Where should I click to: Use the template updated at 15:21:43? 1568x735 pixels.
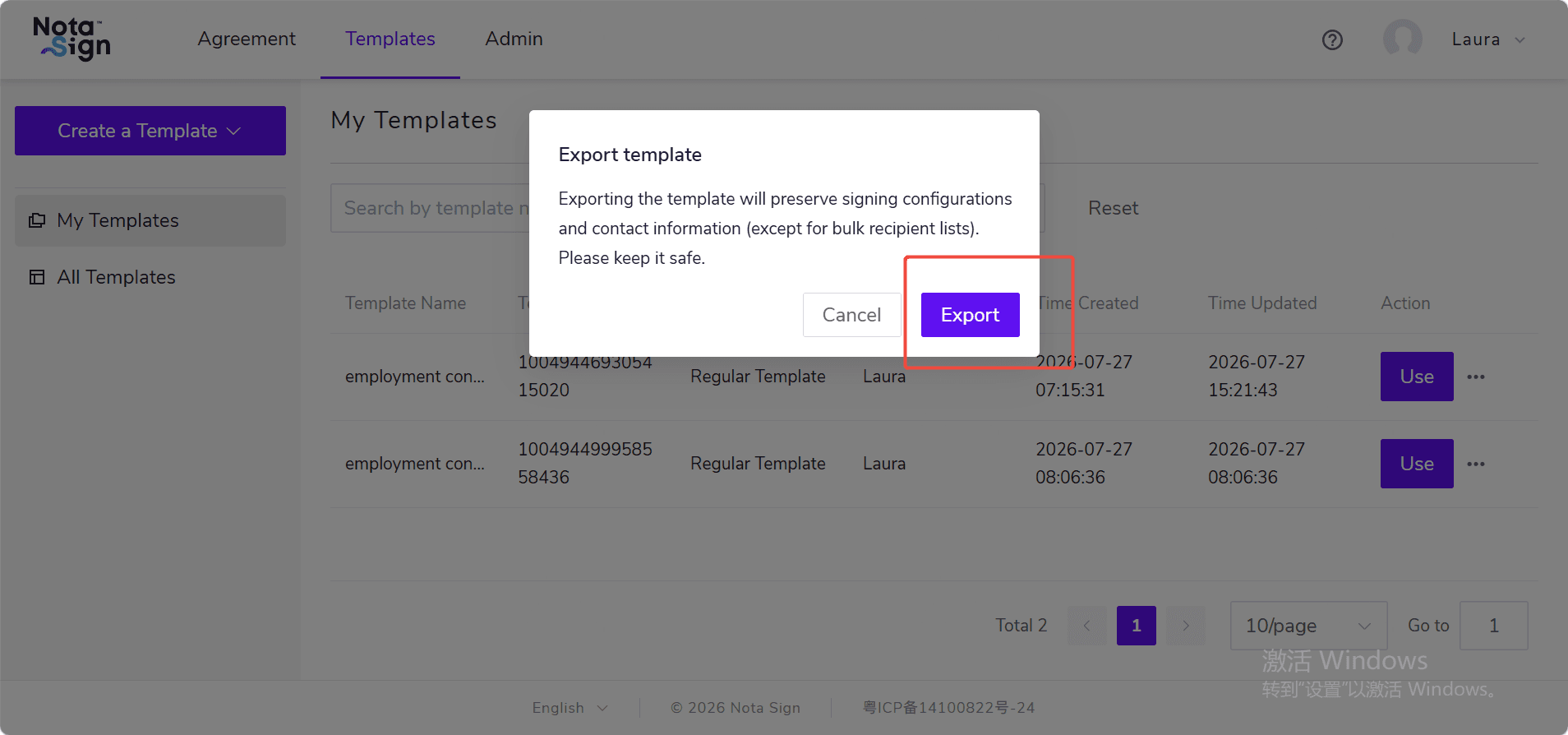tap(1417, 377)
